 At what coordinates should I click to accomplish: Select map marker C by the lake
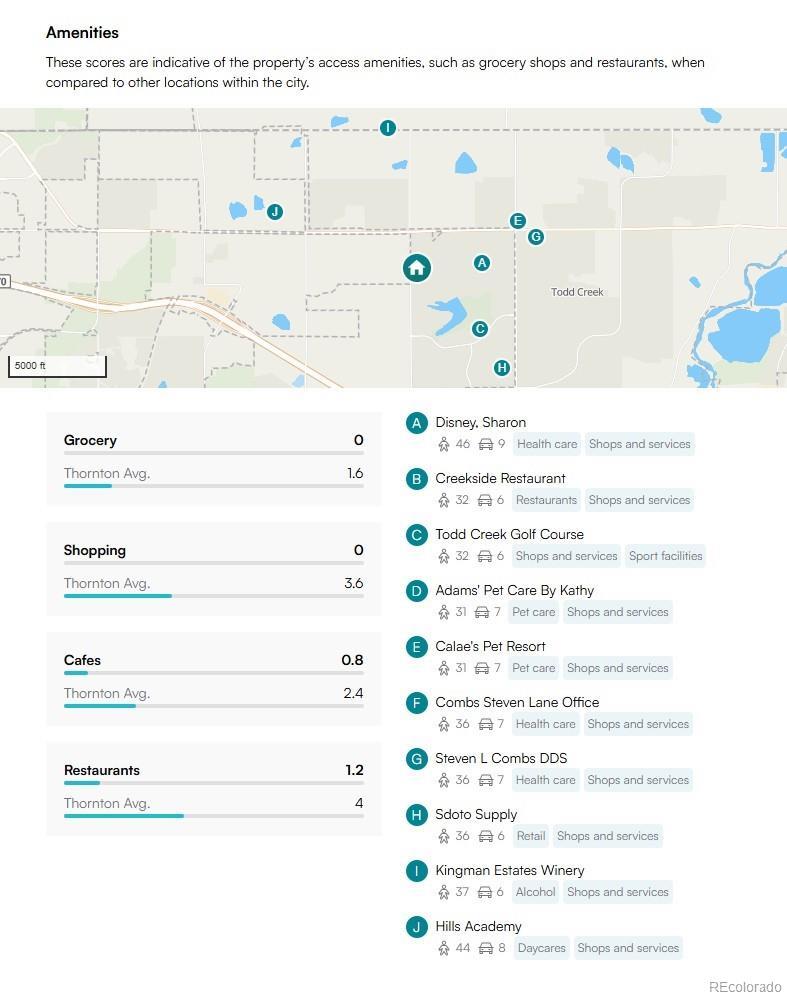(480, 329)
